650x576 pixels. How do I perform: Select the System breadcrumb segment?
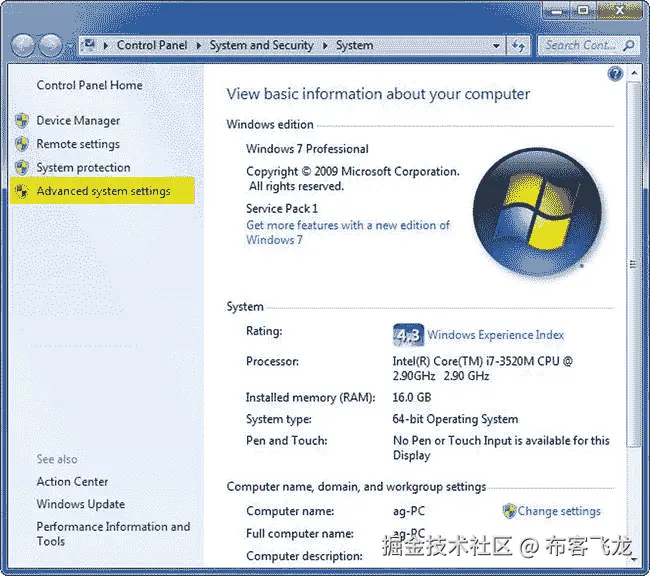[x=354, y=45]
